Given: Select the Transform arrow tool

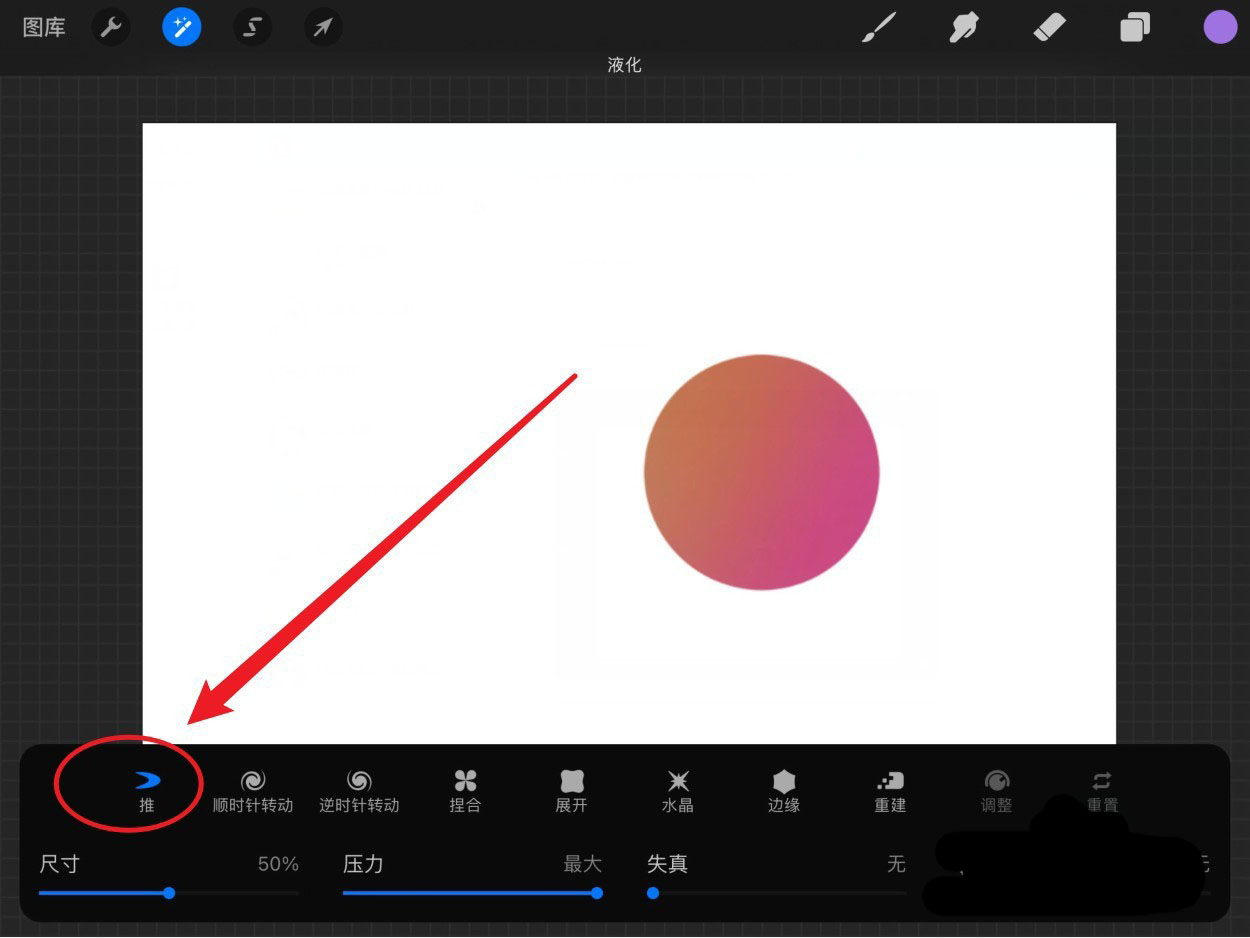Looking at the screenshot, I should point(322,27).
